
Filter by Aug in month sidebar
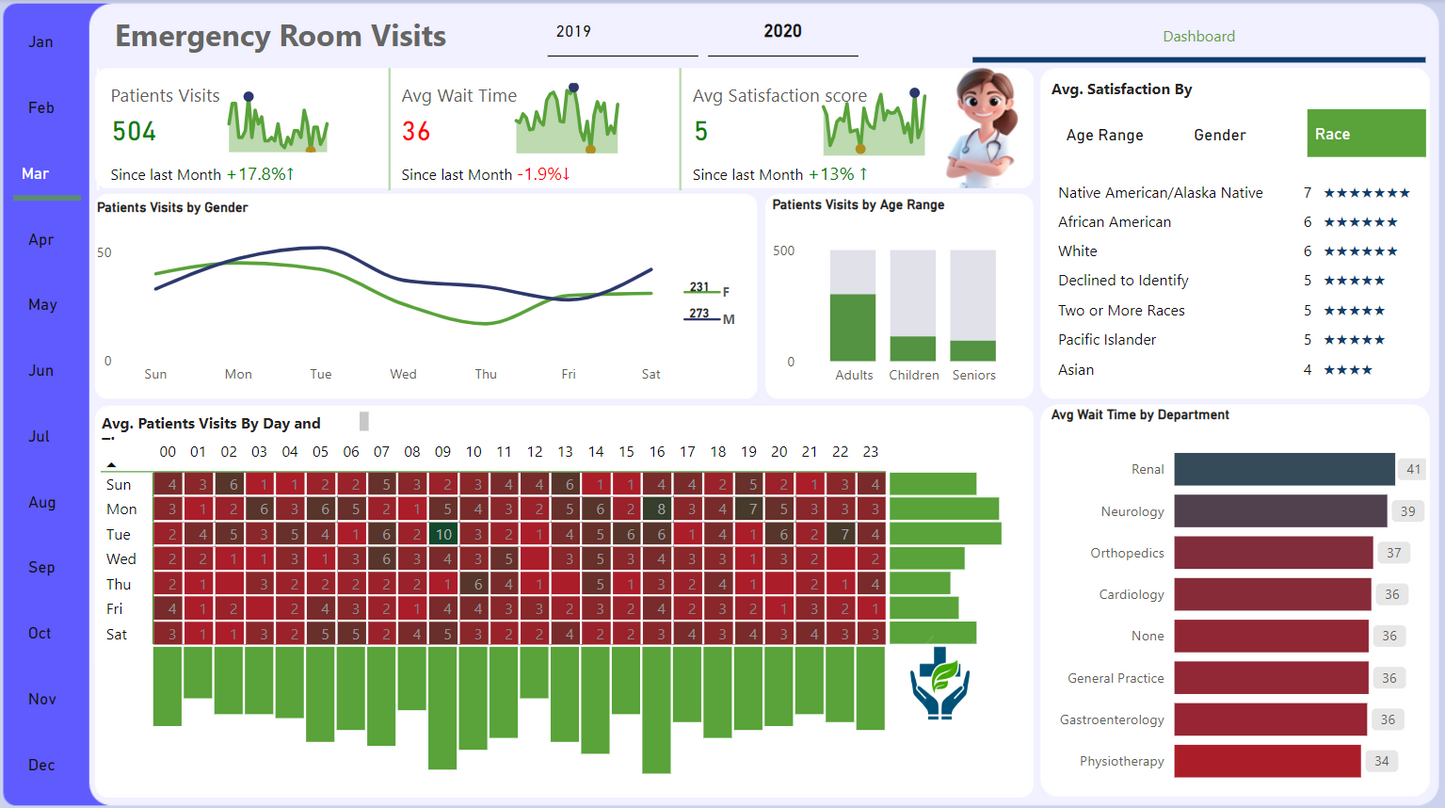[x=41, y=502]
